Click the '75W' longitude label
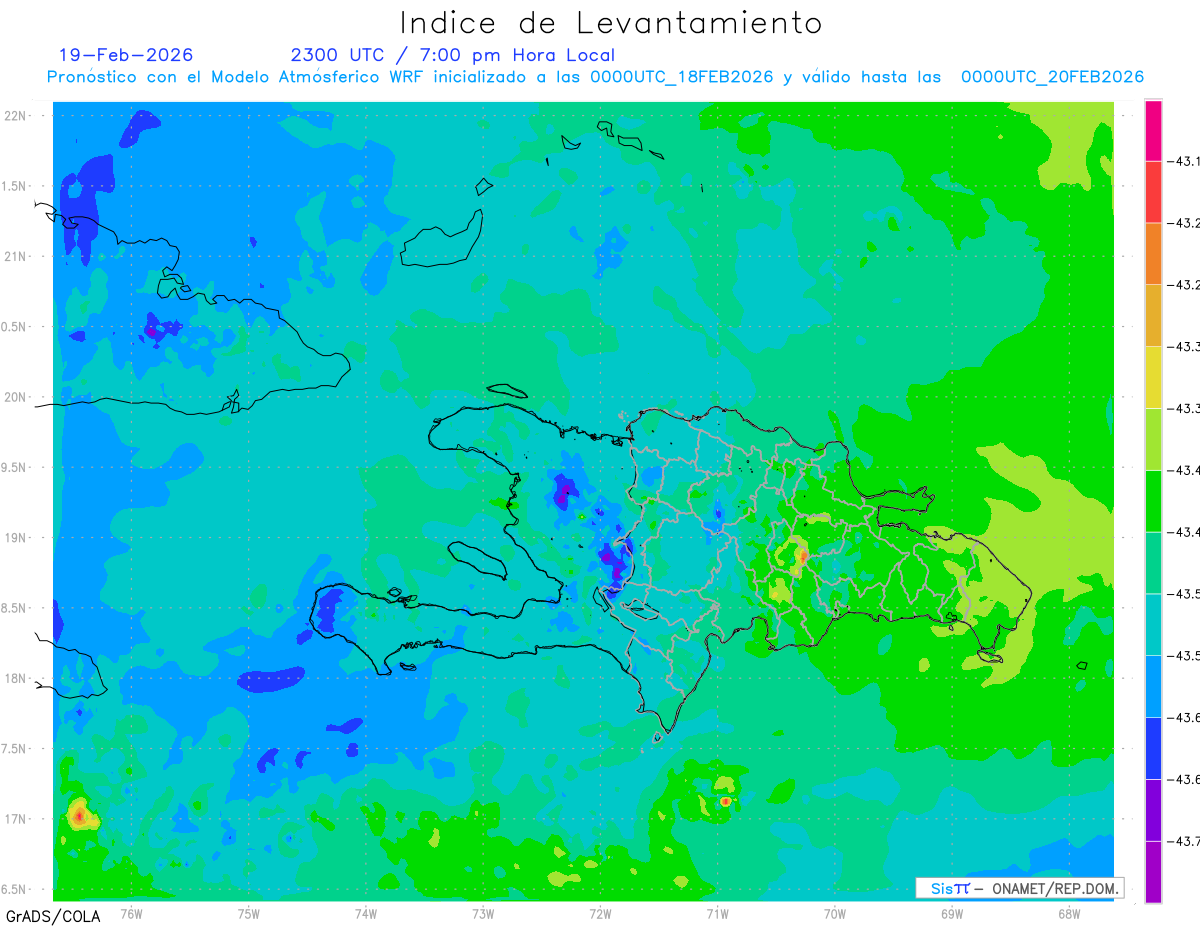 249,913
